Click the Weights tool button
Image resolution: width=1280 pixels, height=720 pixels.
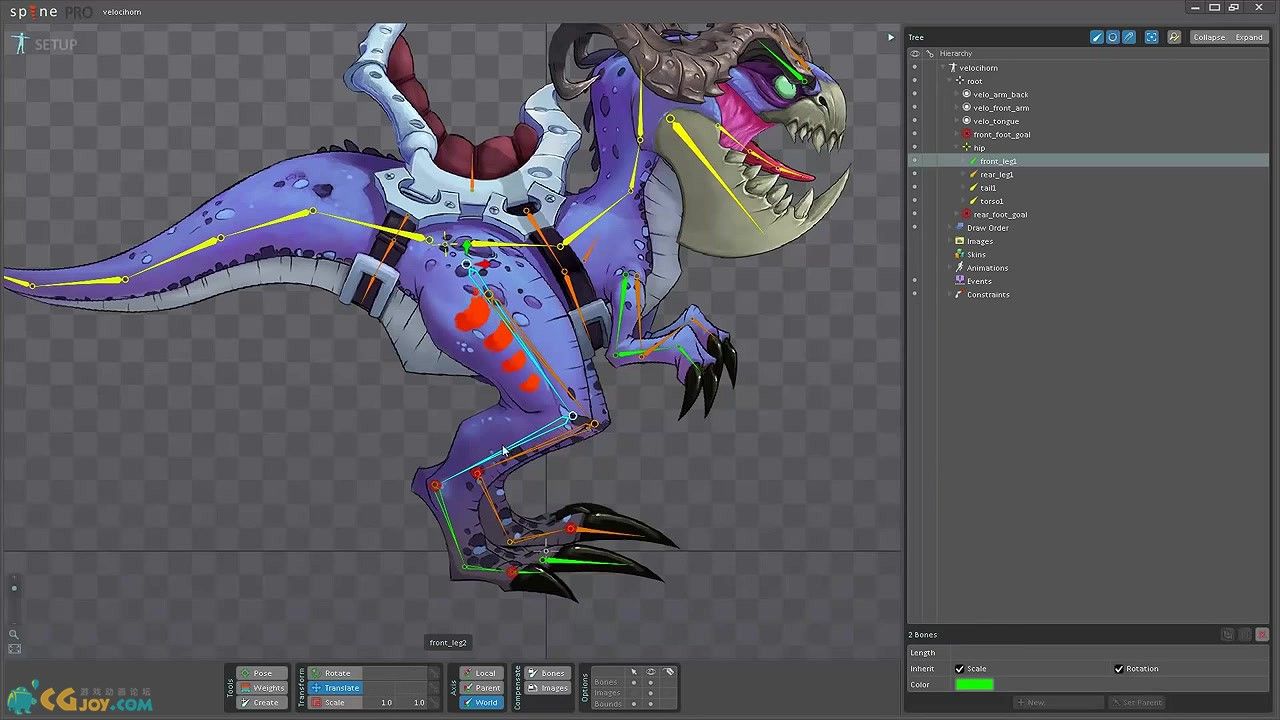[262, 688]
